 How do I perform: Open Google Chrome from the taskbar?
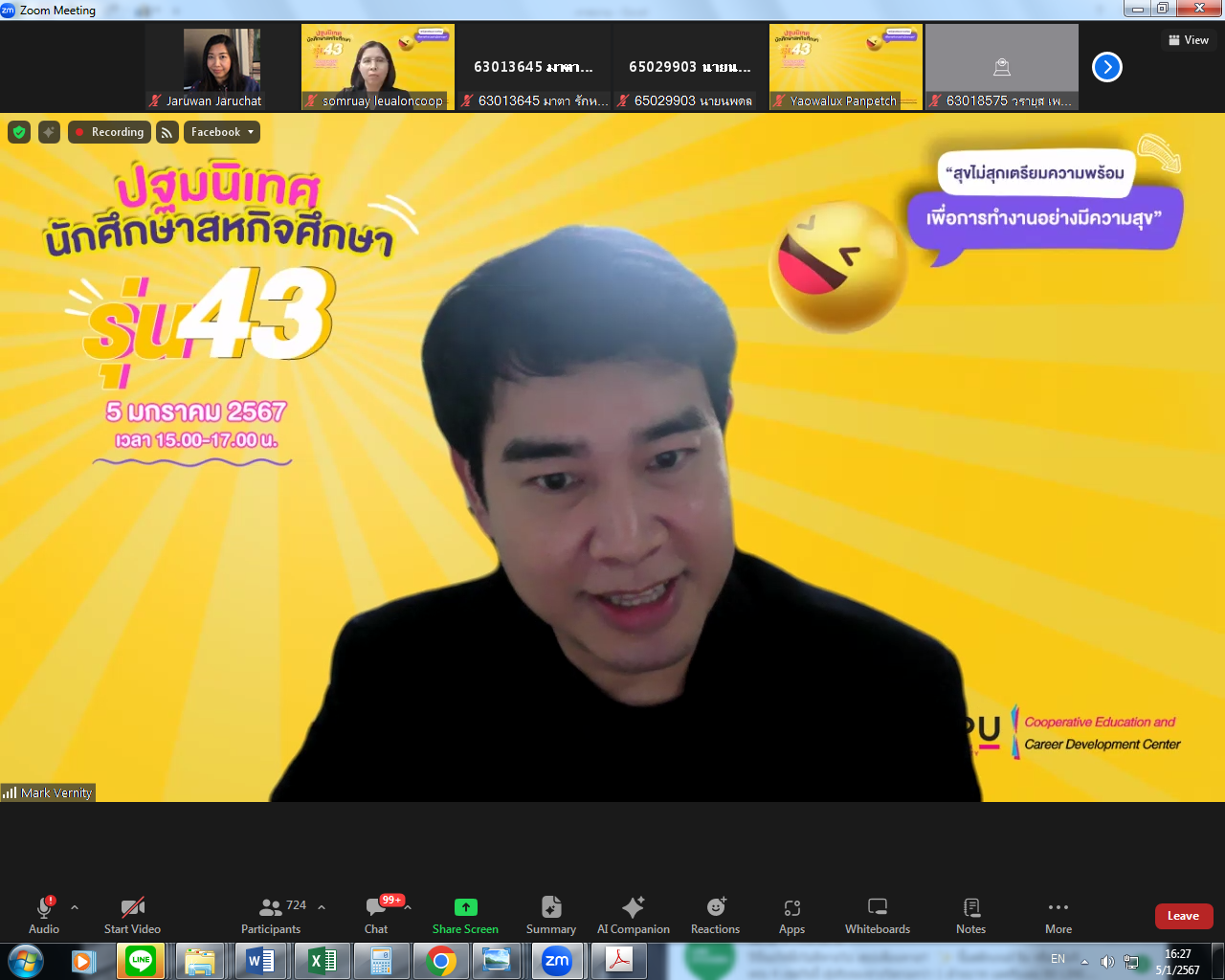coord(441,961)
